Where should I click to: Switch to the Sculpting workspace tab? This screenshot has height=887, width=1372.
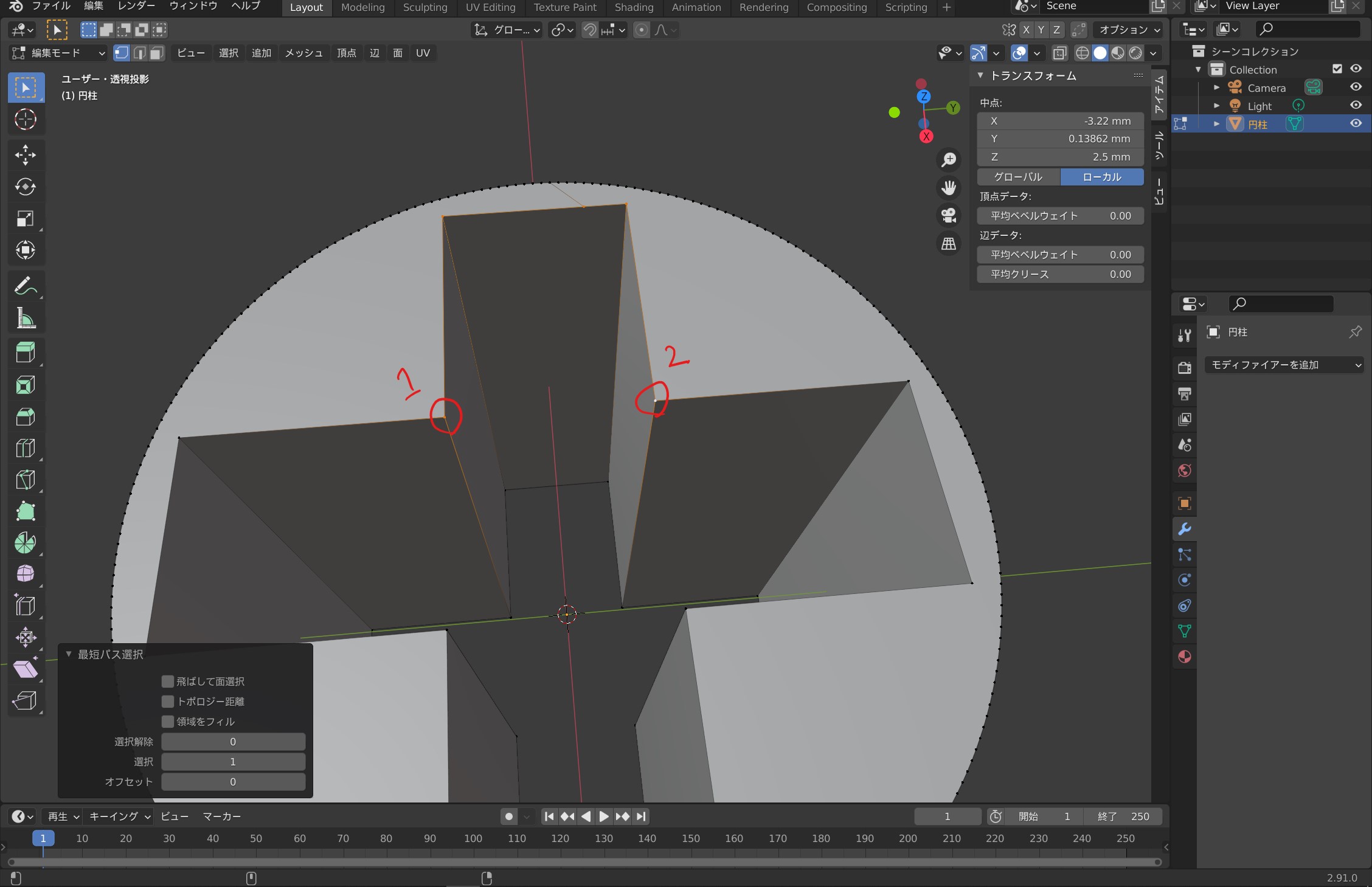point(424,7)
